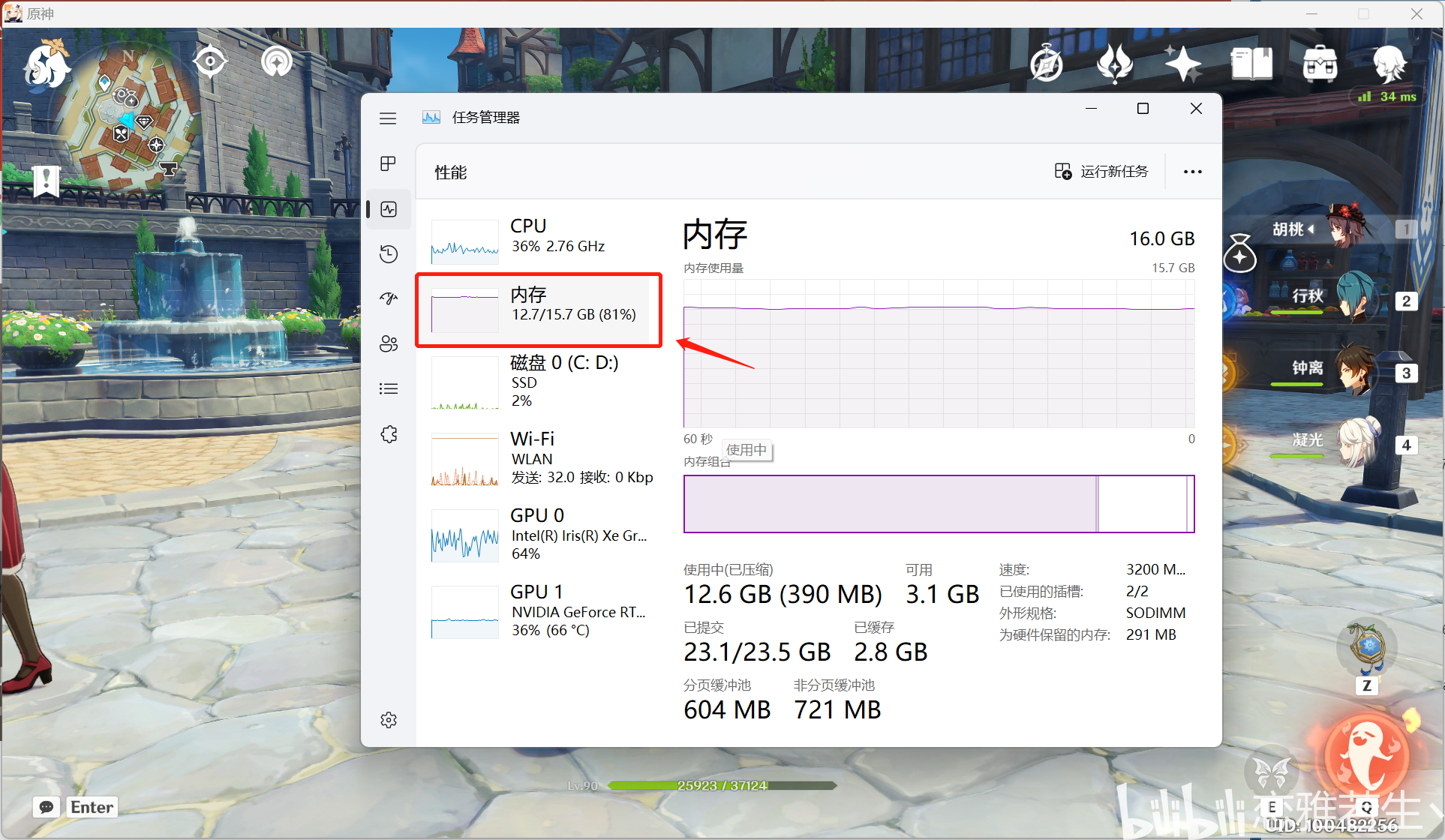Click the 内存组合 memory composition bar
The height and width of the screenshot is (840, 1445).
pyautogui.click(x=939, y=504)
